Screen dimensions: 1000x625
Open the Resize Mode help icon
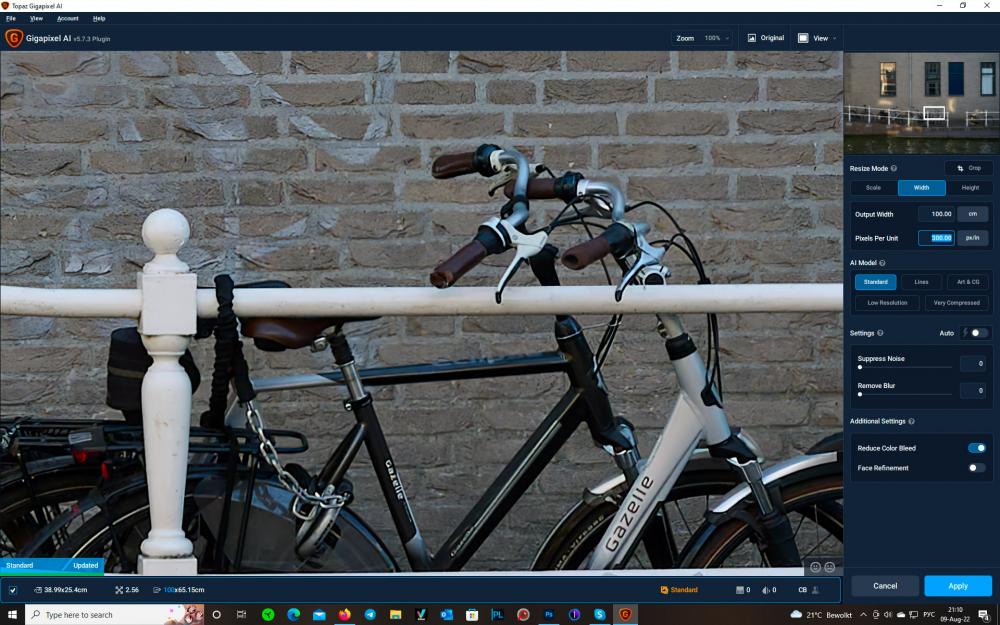(893, 168)
